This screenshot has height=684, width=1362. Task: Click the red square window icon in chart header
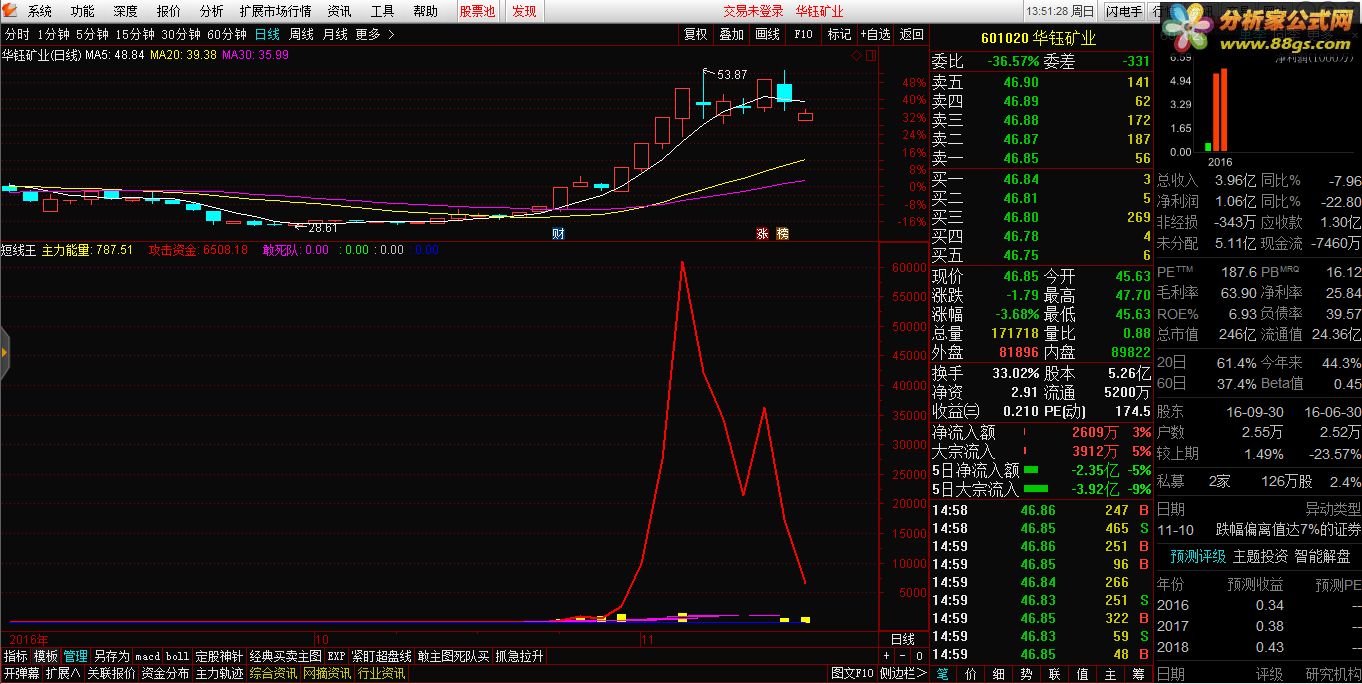870,55
